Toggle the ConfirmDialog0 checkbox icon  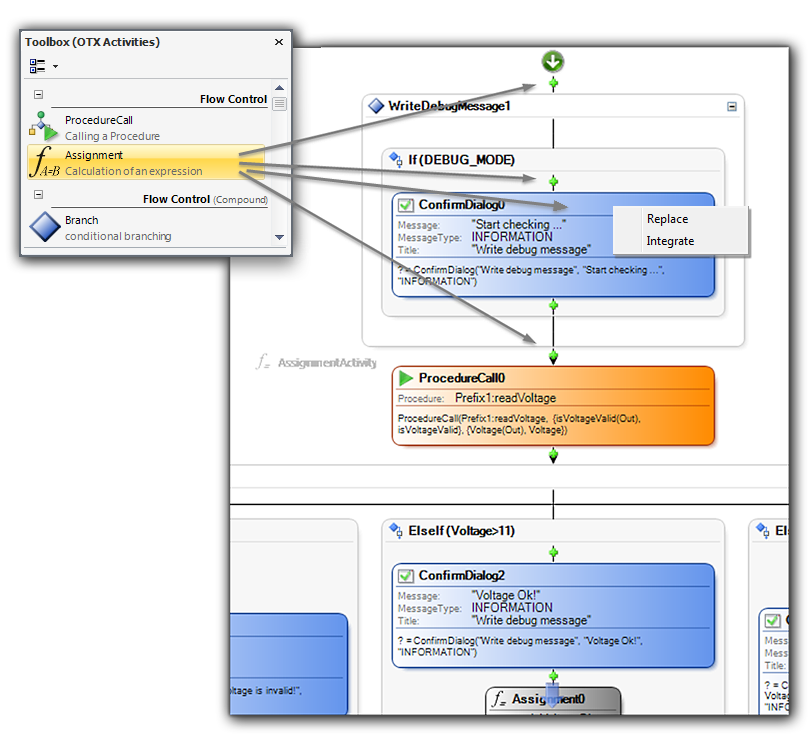(406, 205)
